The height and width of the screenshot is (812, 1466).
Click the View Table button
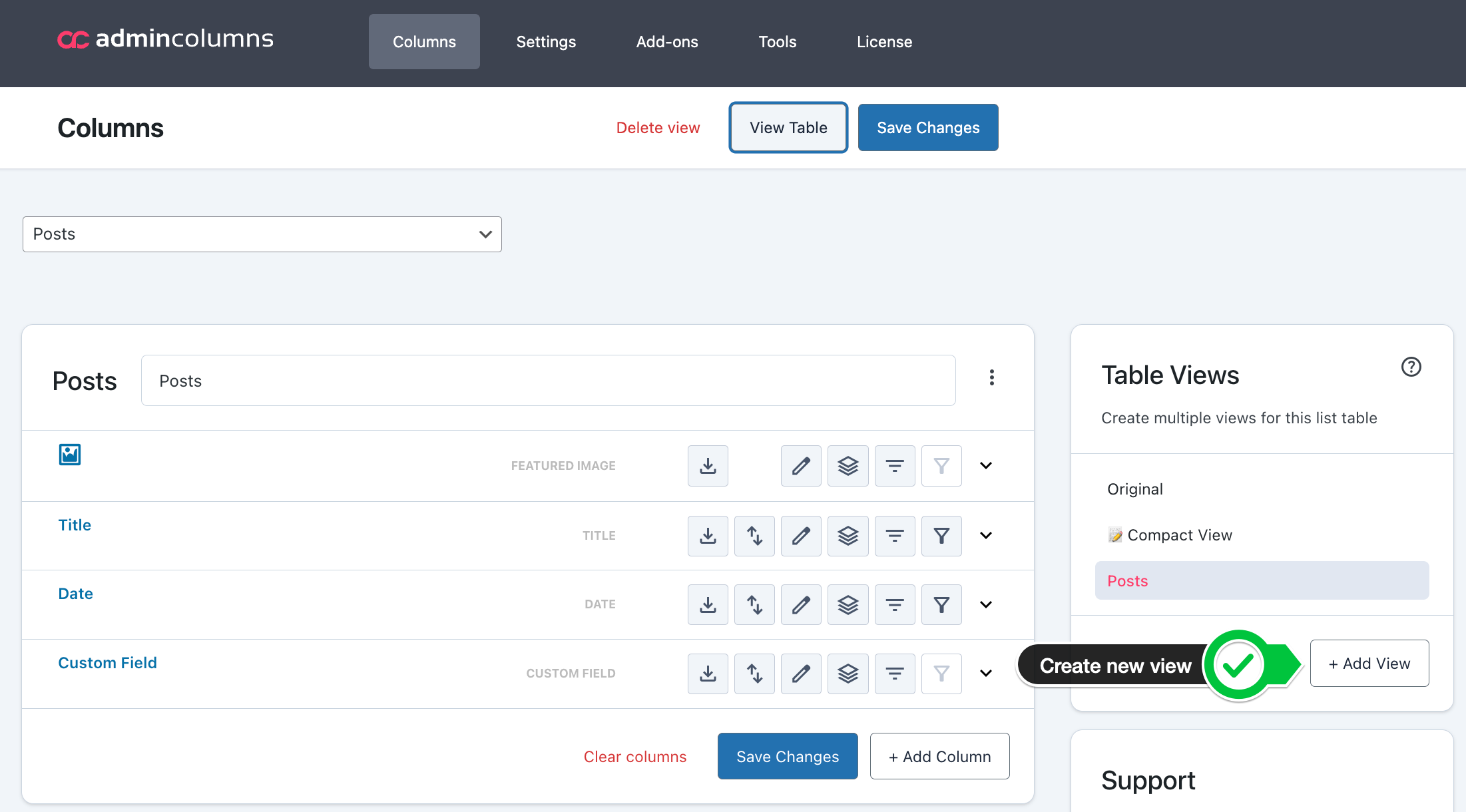point(788,128)
